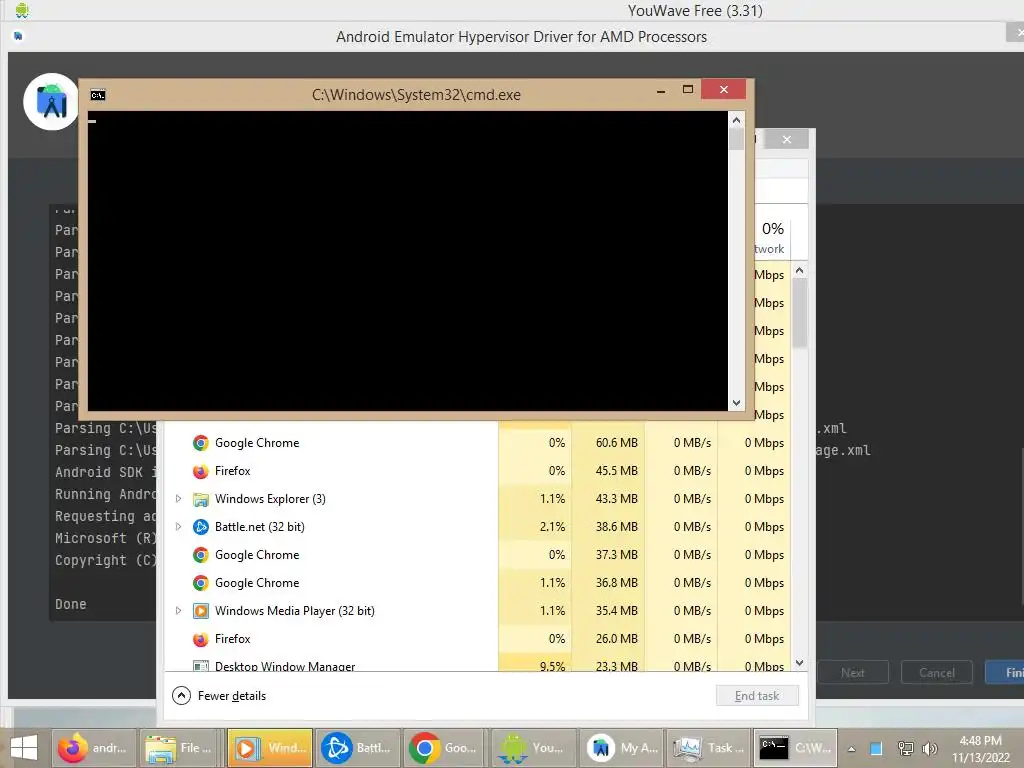Click the YouWave Android icon in title bar
1024x768 pixels.
[22, 10]
